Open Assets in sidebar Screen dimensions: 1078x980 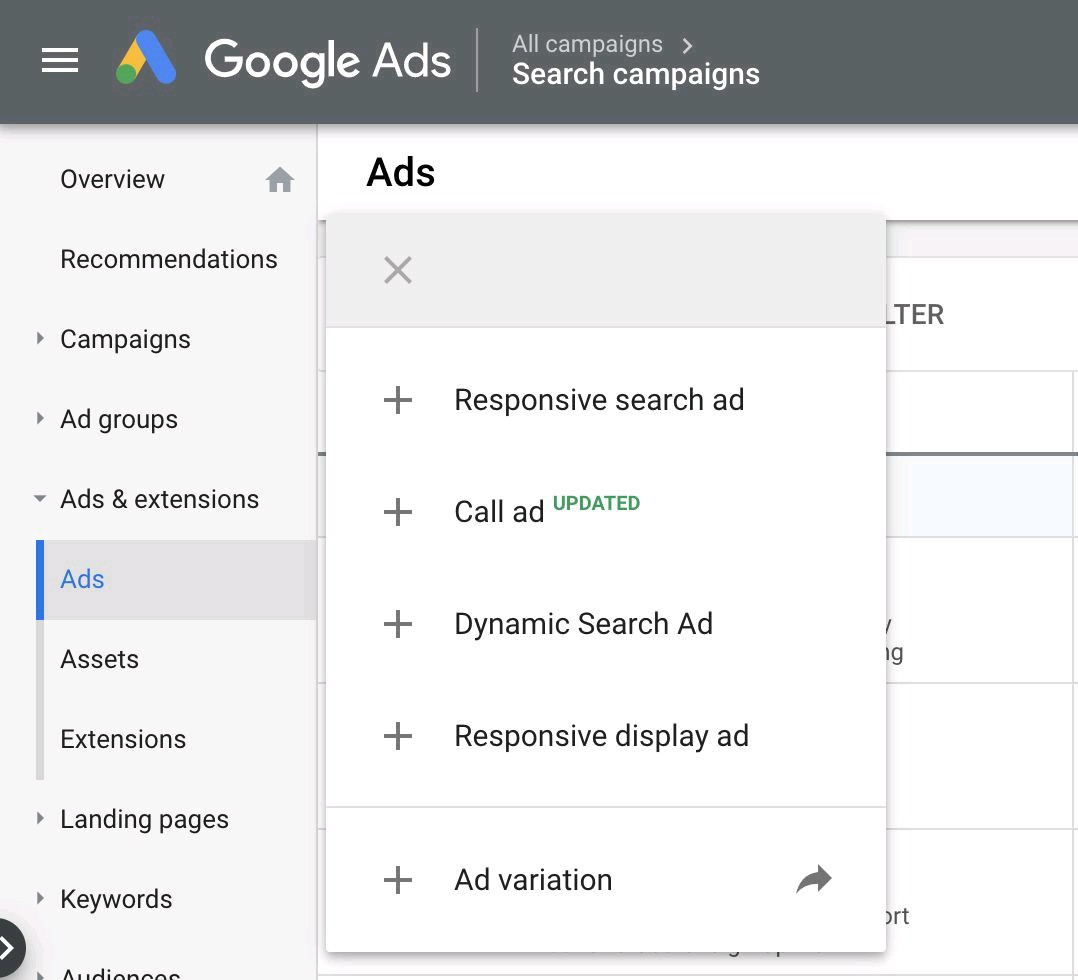(100, 660)
